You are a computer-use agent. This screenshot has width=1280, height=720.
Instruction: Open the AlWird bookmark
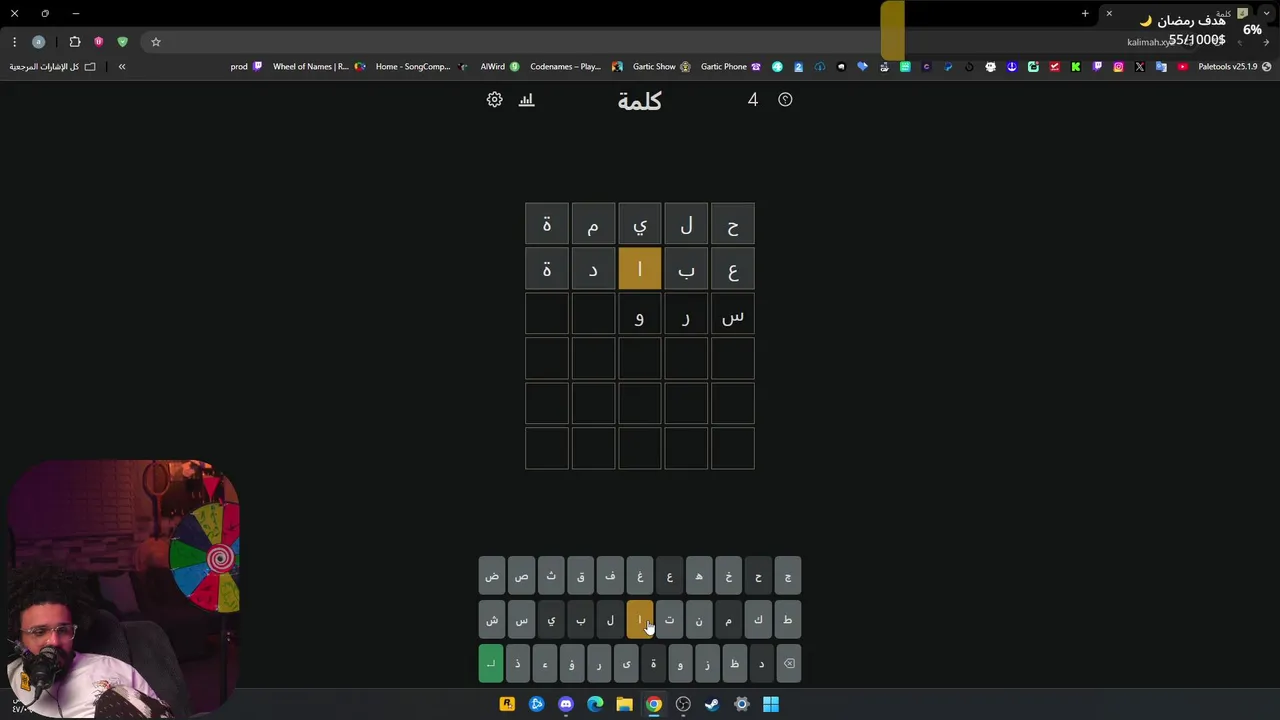(500, 67)
